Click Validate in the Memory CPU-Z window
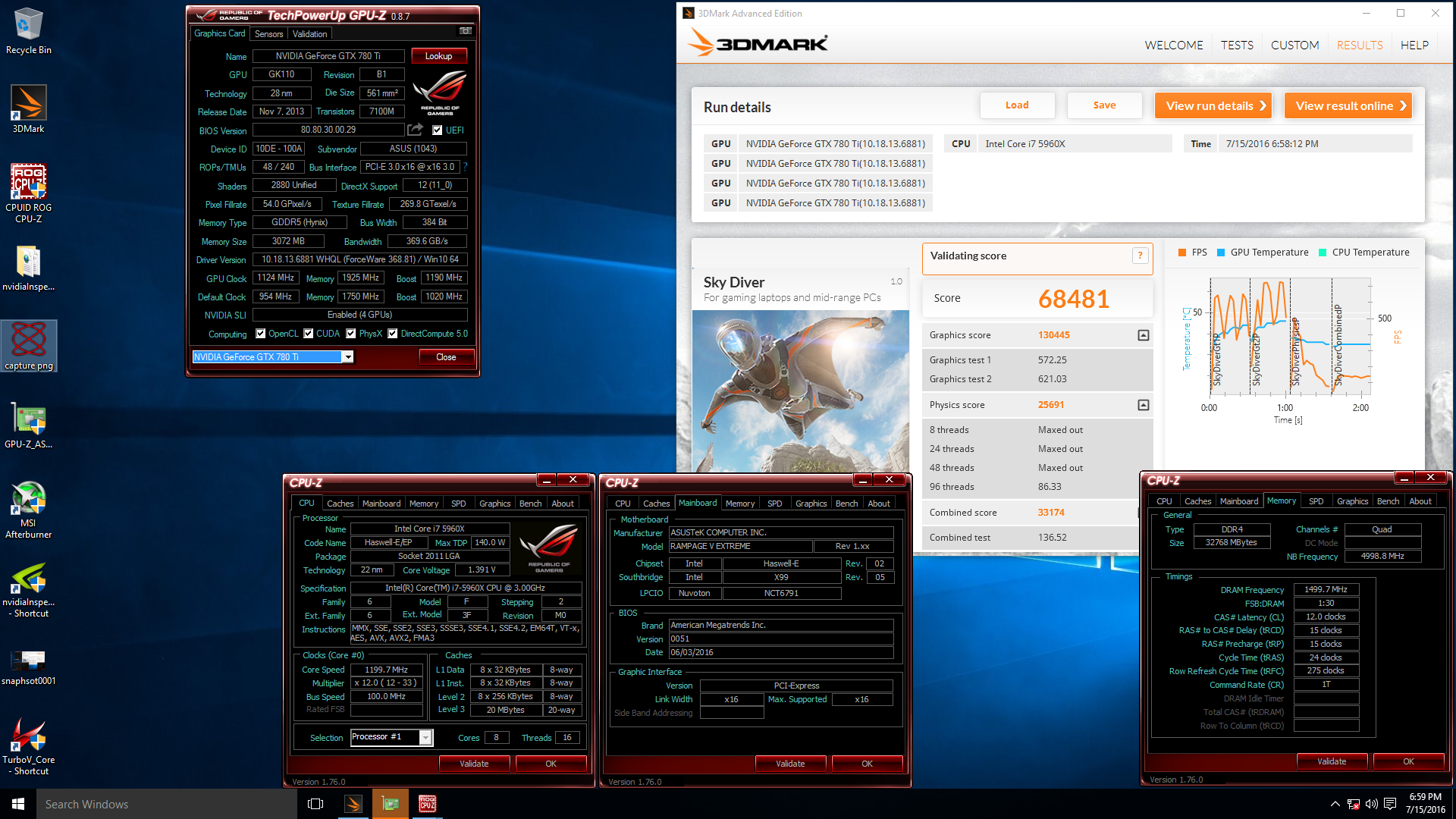The height and width of the screenshot is (819, 1456). [1332, 761]
